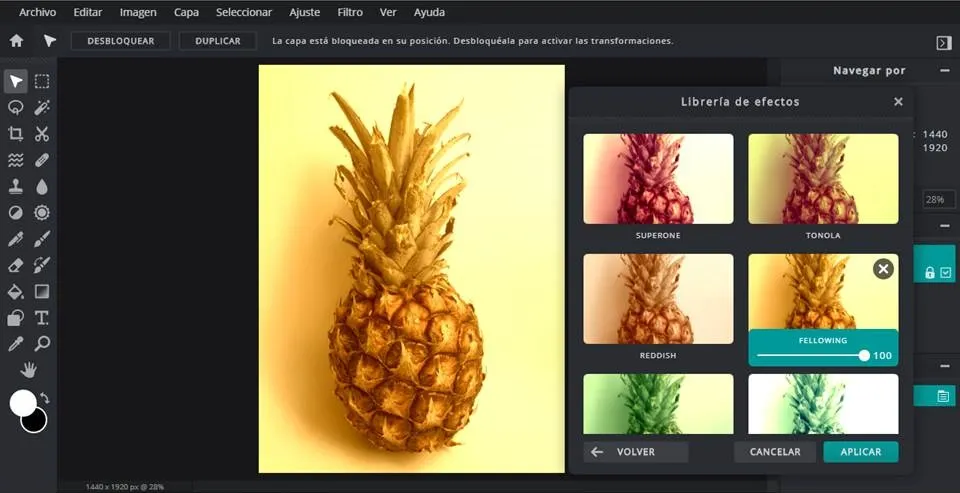Pick the Magic Wand tool
960x493 pixels.
tap(42, 108)
